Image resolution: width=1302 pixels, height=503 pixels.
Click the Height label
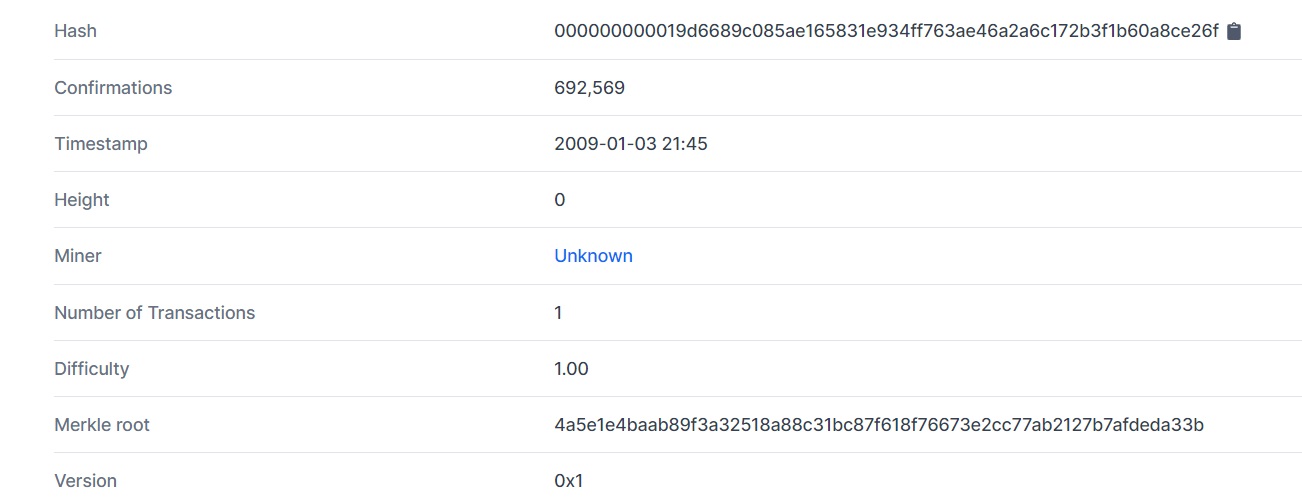tap(82, 200)
